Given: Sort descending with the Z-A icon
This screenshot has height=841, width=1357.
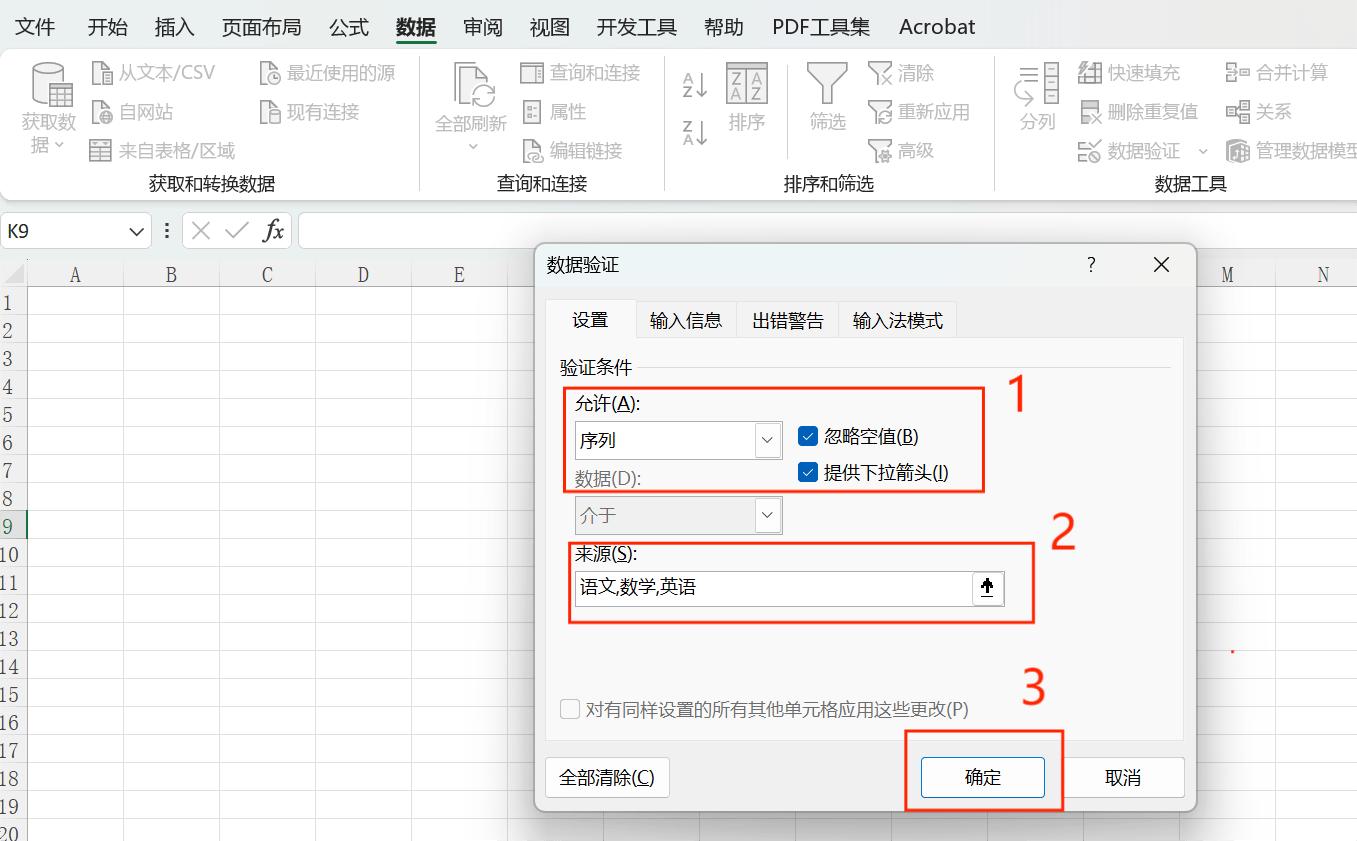Looking at the screenshot, I should [695, 132].
